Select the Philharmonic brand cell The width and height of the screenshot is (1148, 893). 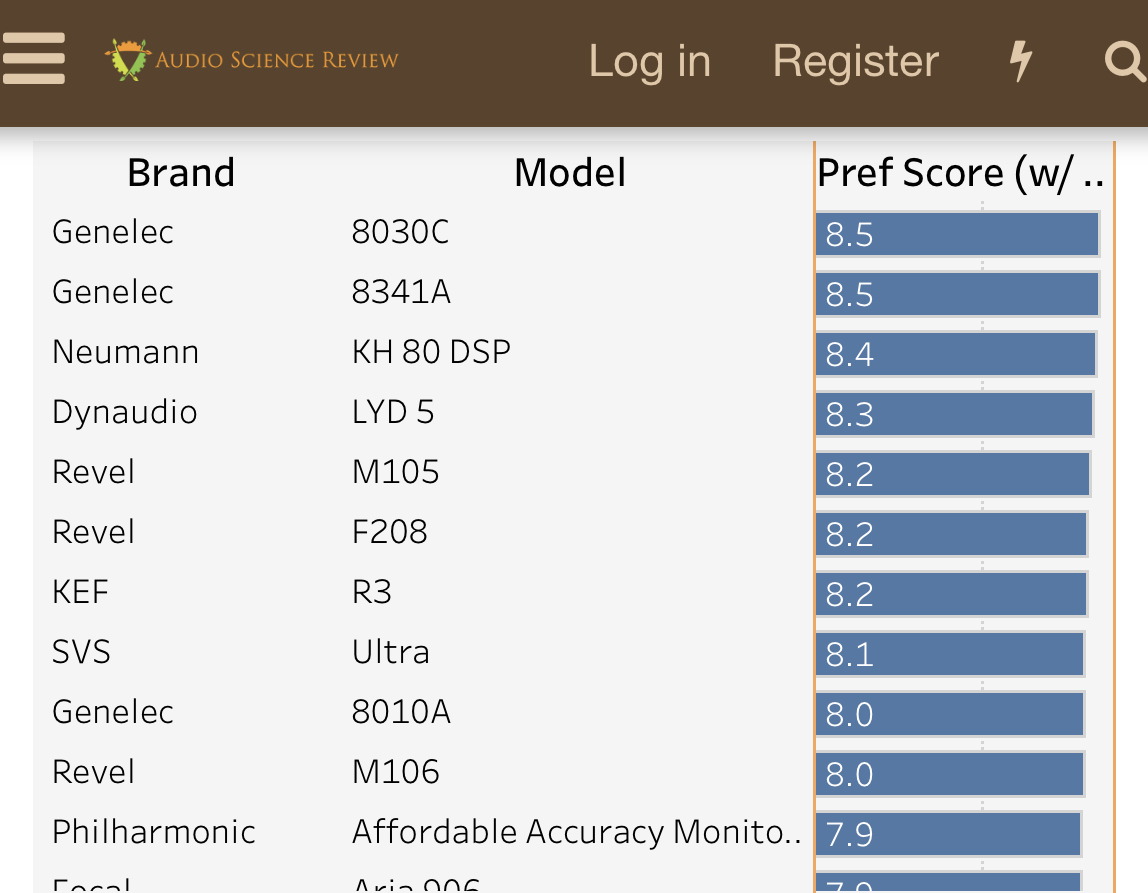[x=154, y=832]
